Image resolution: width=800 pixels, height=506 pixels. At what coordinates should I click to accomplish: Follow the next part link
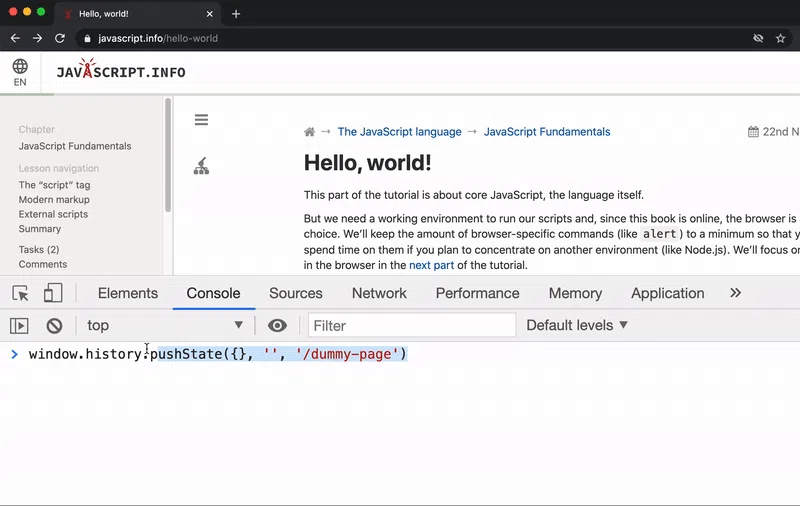point(431,265)
